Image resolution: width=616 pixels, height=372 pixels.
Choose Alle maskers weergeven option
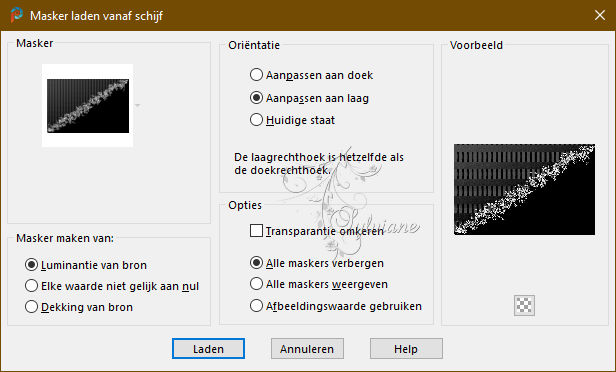(319, 284)
